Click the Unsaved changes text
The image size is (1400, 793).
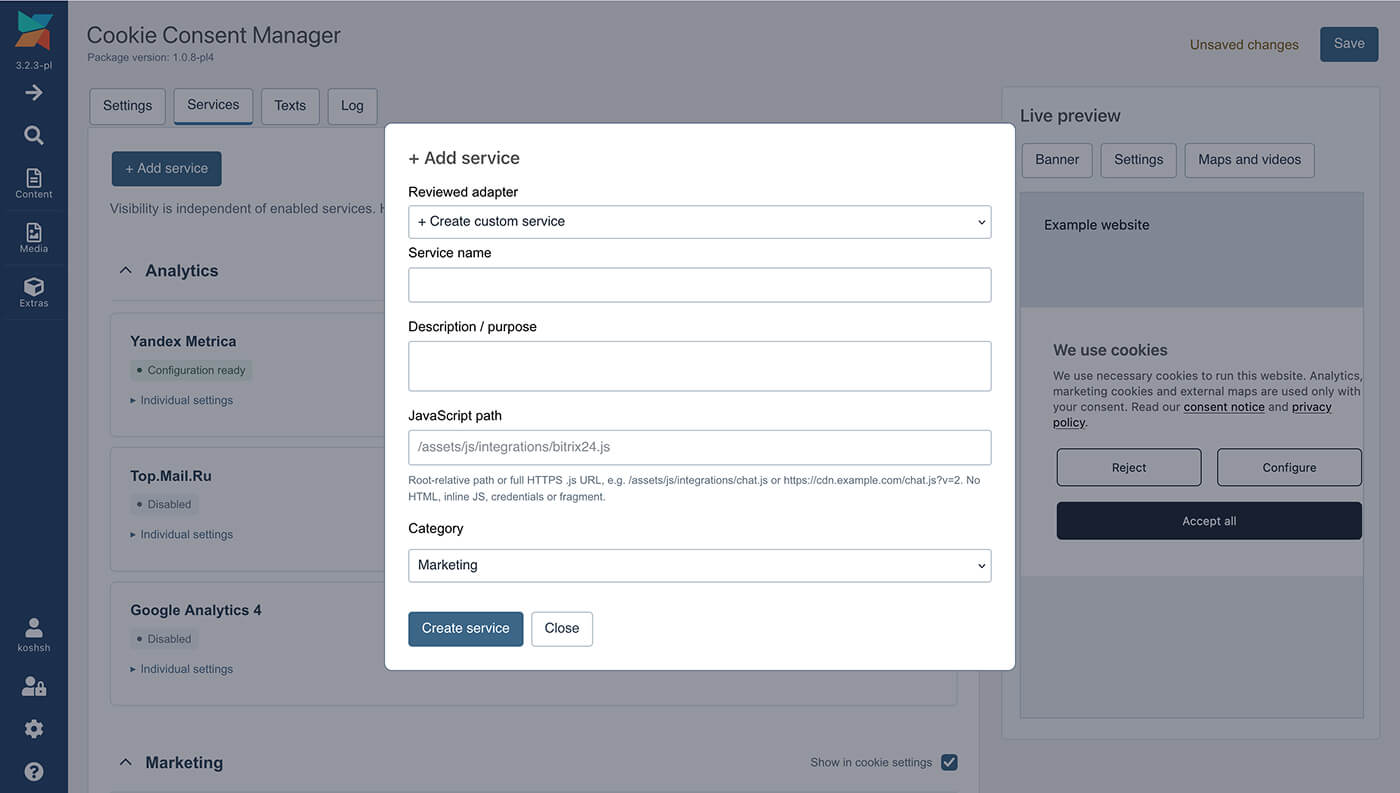1244,45
